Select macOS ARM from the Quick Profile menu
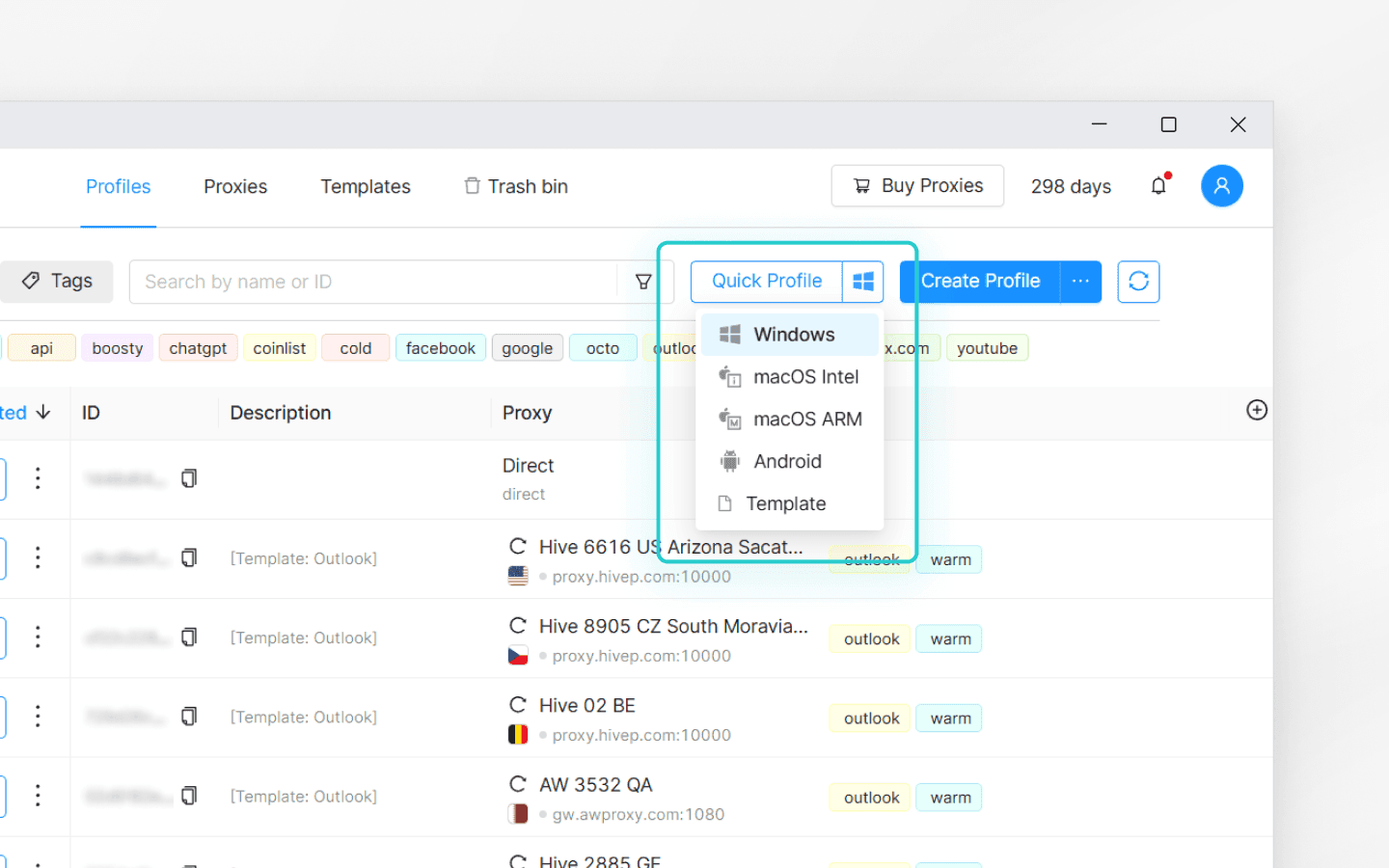The height and width of the screenshot is (868, 1389). pyautogui.click(x=807, y=419)
